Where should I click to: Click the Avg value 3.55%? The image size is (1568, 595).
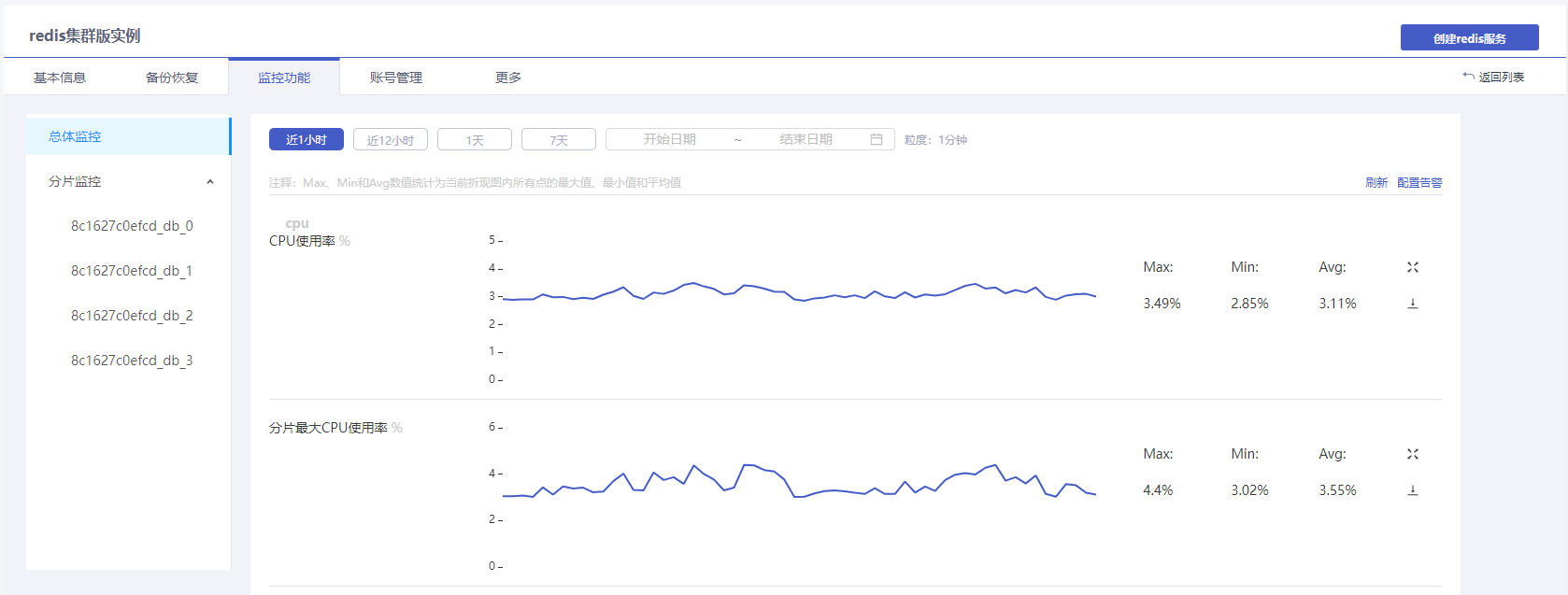point(1337,490)
